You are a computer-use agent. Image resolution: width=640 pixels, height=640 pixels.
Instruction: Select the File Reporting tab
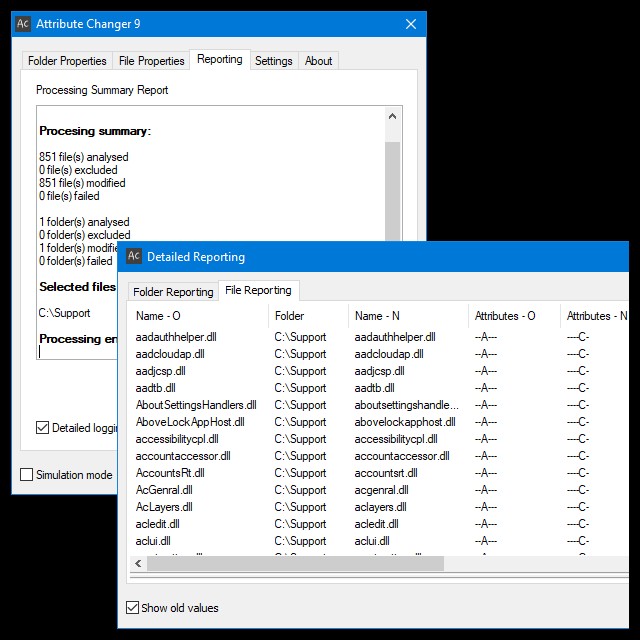[x=258, y=291]
